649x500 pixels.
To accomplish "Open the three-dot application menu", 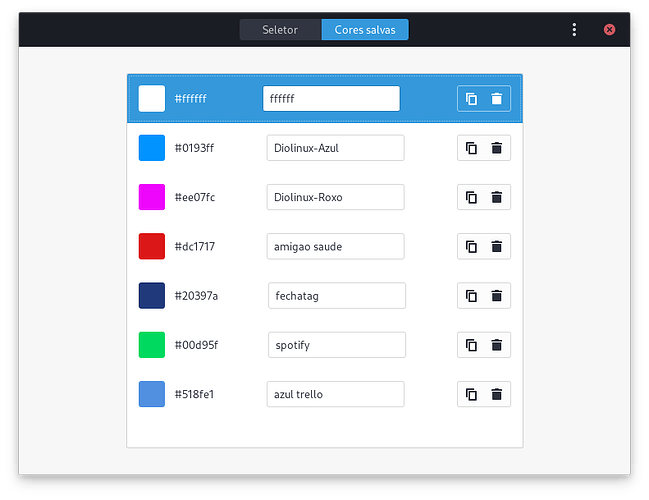I will pos(574,30).
